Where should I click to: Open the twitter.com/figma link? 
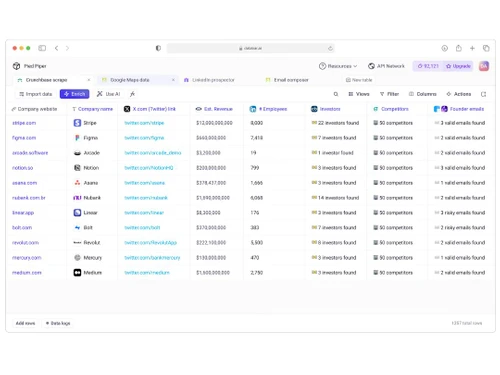coord(144,138)
